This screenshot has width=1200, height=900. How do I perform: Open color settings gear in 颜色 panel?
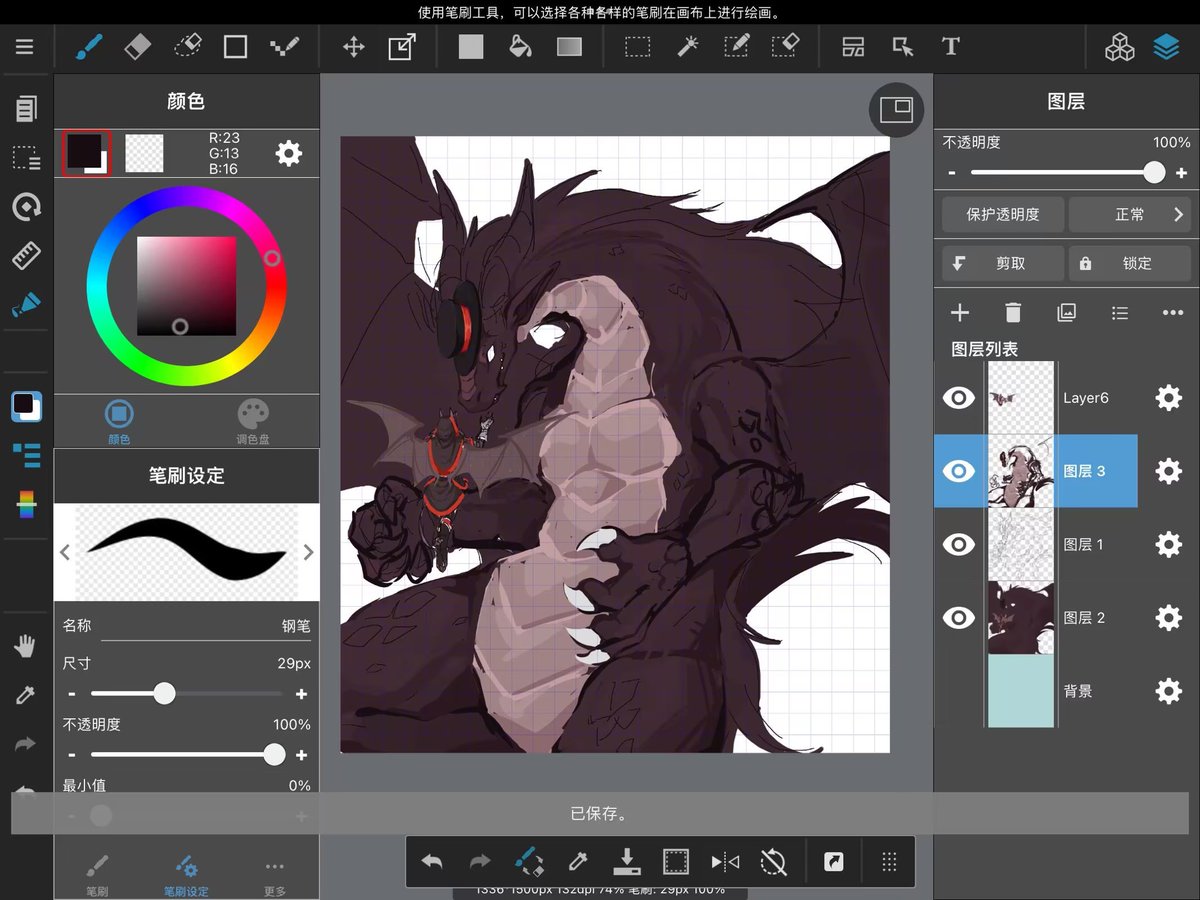288,153
